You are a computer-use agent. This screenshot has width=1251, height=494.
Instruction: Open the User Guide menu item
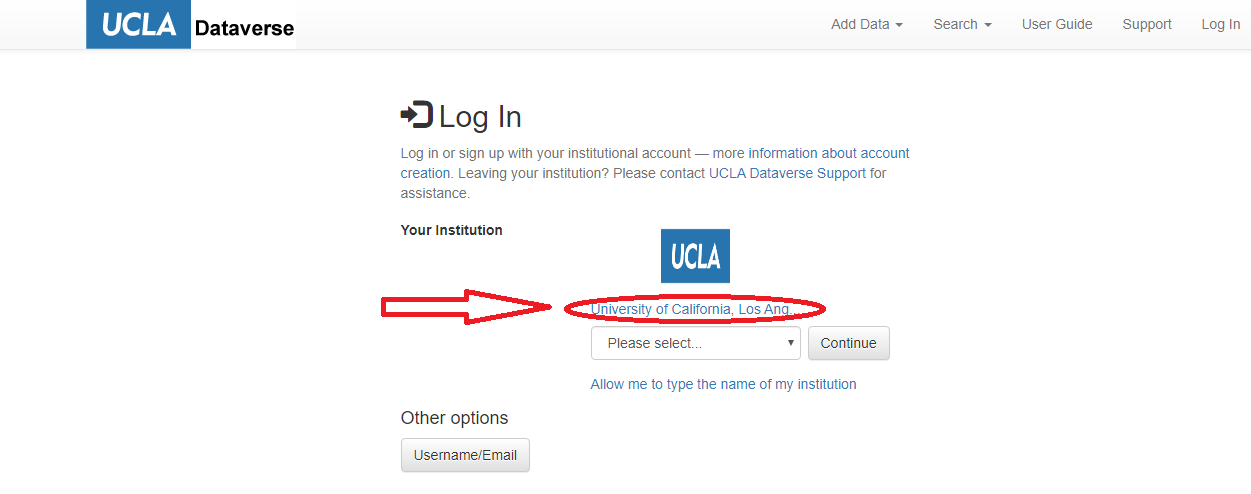pyautogui.click(x=1057, y=24)
